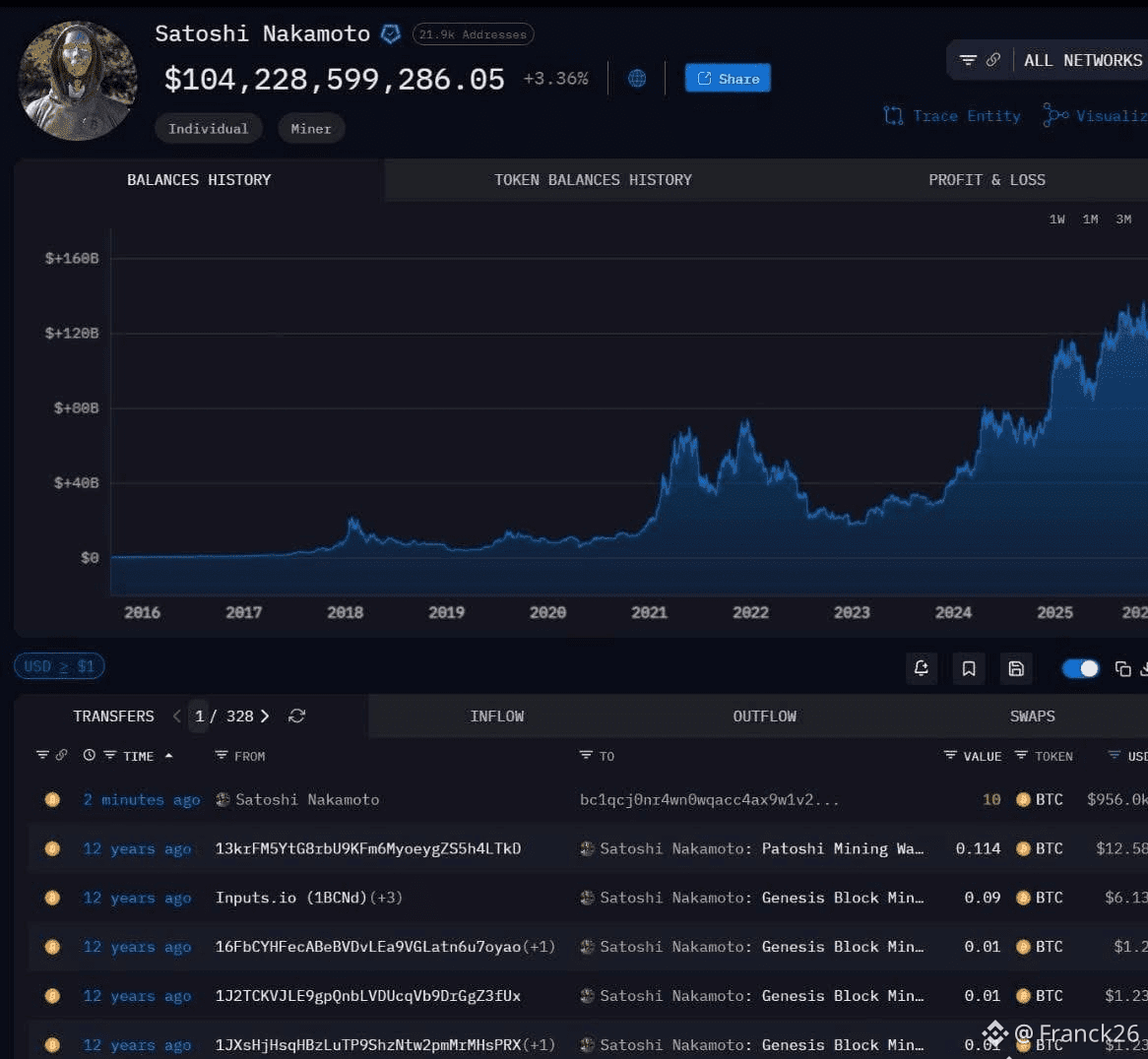The image size is (1148, 1059).
Task: Click the Share button
Action: [728, 78]
